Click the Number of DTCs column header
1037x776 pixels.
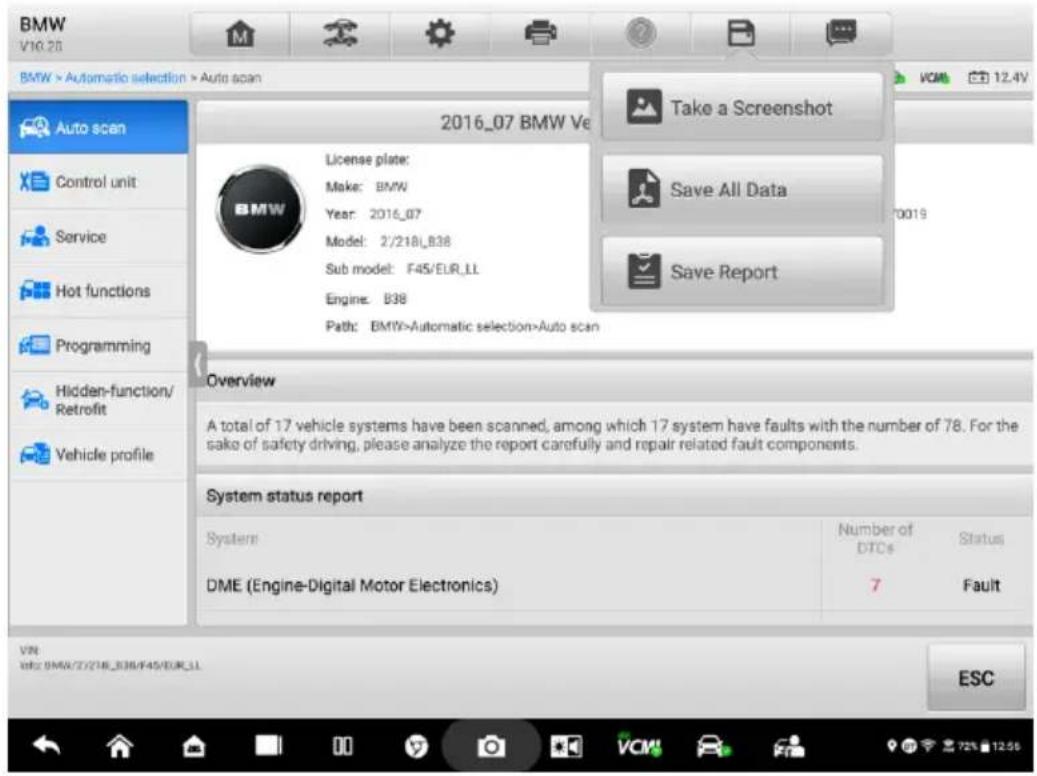[x=875, y=539]
